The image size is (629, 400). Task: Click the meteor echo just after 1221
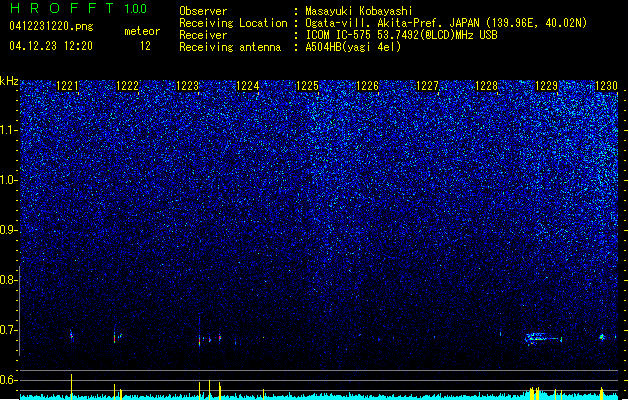(72, 335)
